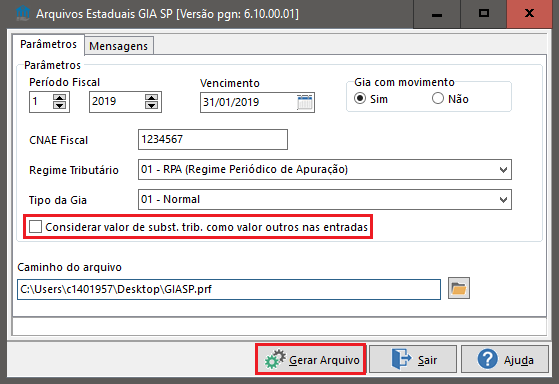Minimize the Arquivos Estaduais GIA SP window
Viewport: 559px width, 384px height.
(437, 14)
